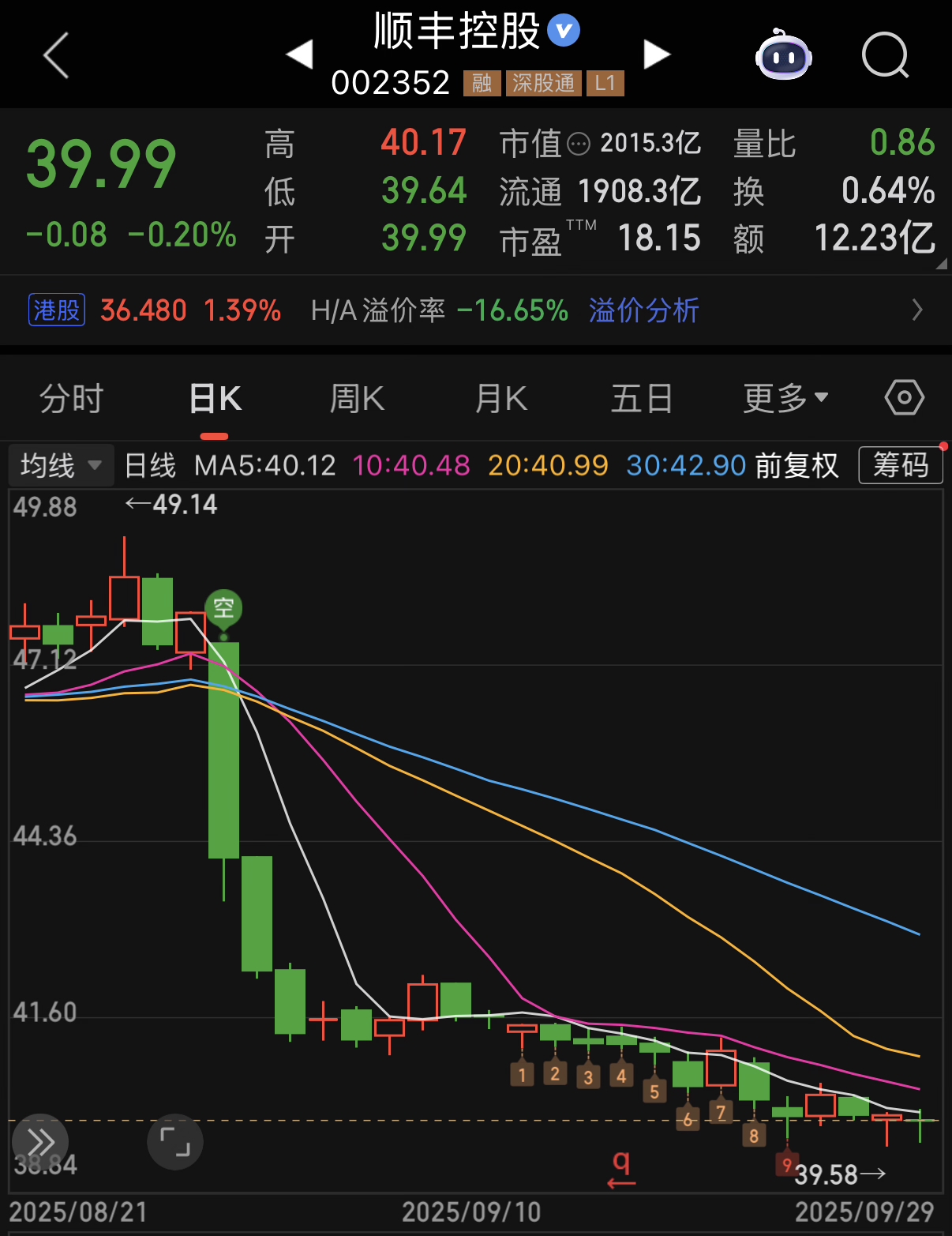This screenshot has width=952, height=1236.
Task: Open the search magnifier icon
Action: point(885,56)
